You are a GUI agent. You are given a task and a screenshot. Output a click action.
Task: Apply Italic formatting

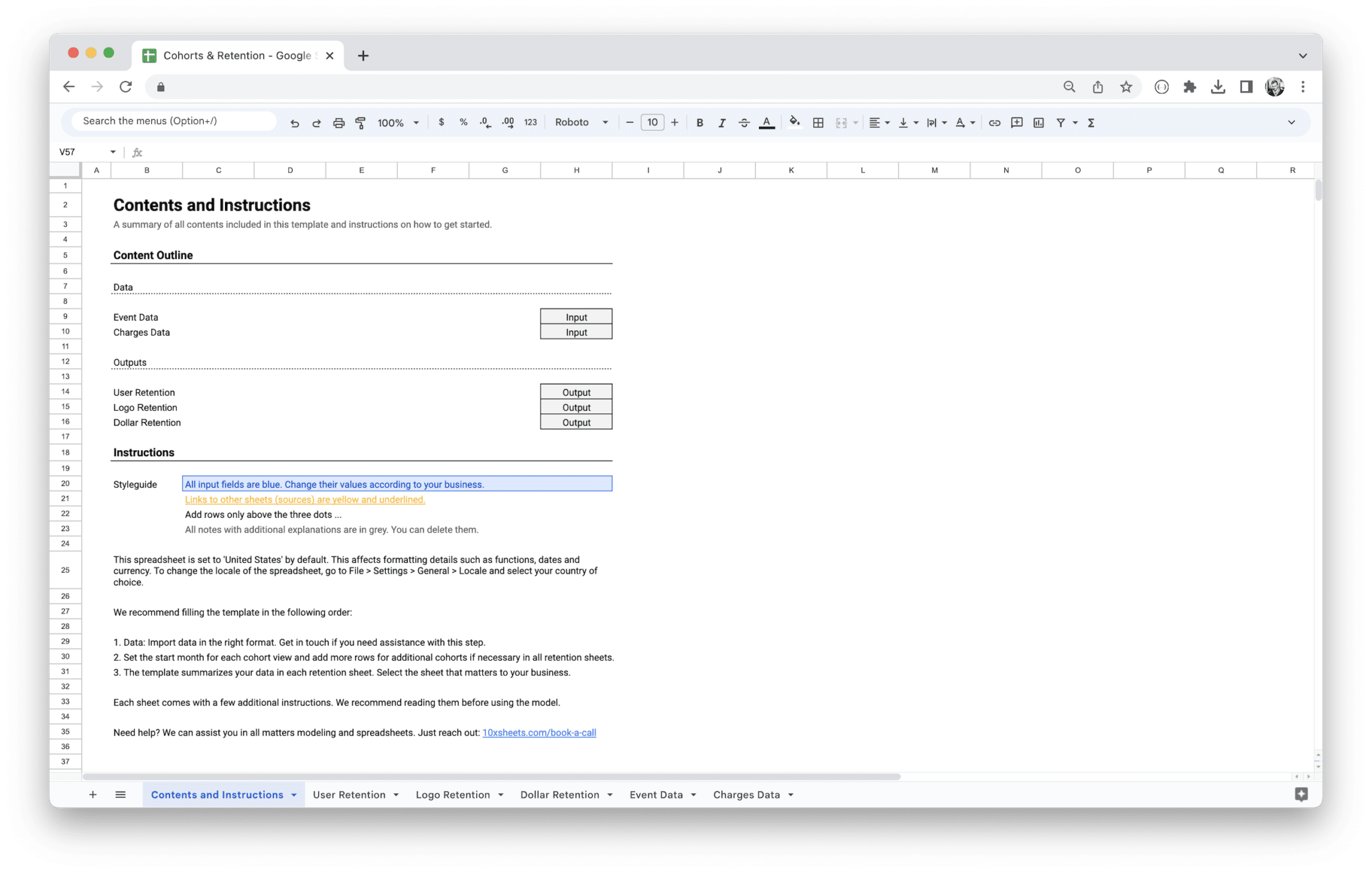722,122
